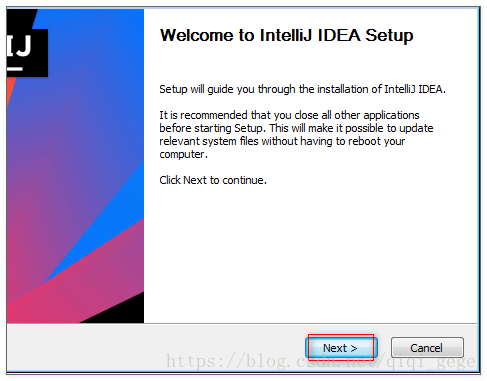Click the white underscore bar in the IJ logo

tap(15, 69)
